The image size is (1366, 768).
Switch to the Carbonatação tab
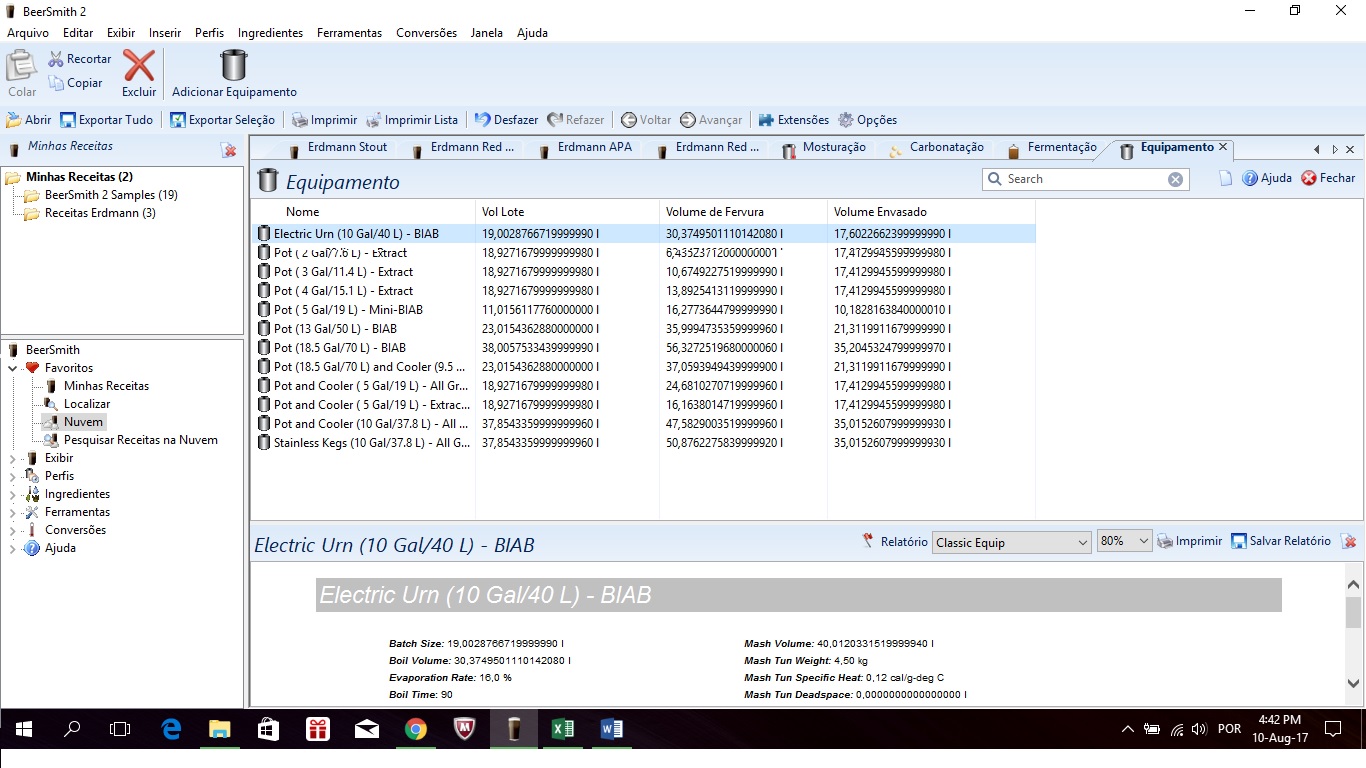pos(937,148)
